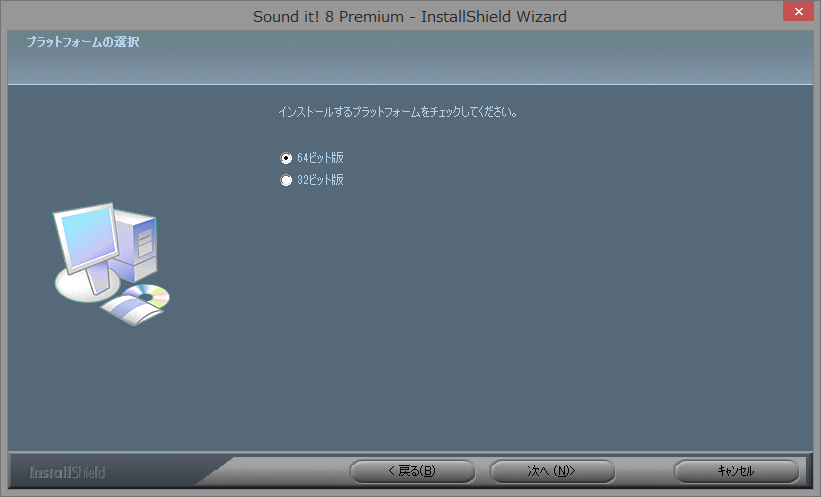Click the InstallShield logo in the footer
Image resolution: width=821 pixels, height=497 pixels.
[x=67, y=472]
